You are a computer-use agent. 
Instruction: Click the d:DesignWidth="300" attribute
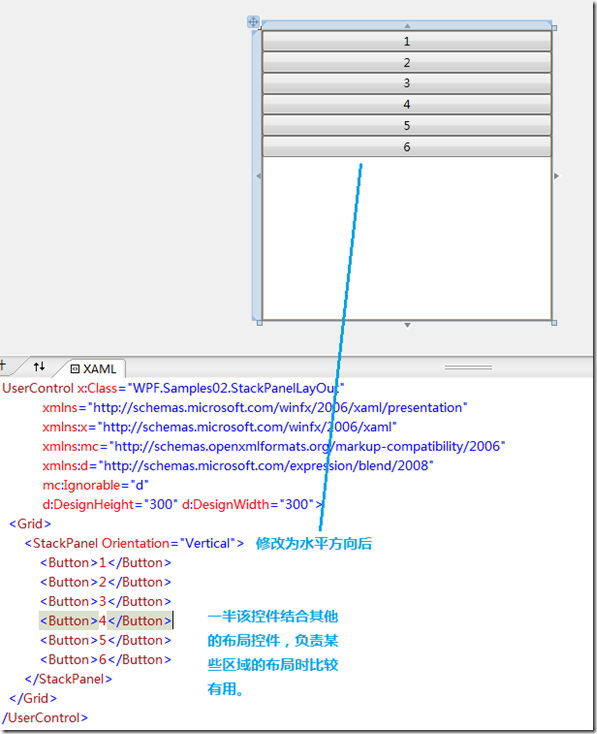(248, 505)
